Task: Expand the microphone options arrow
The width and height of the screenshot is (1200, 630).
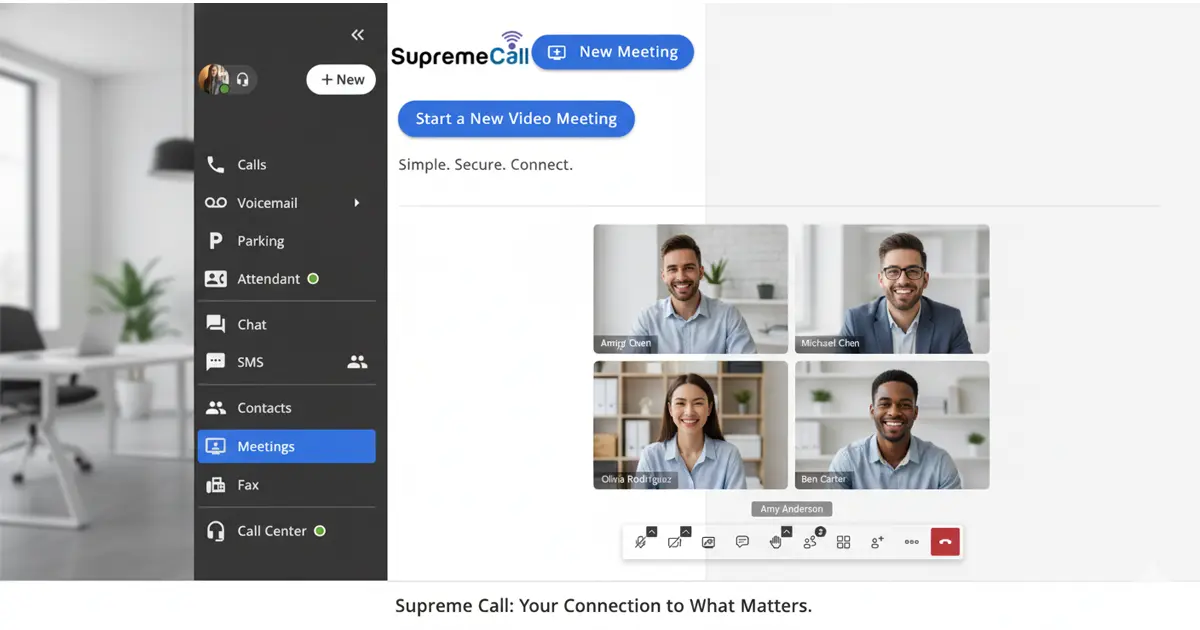Action: [x=651, y=532]
